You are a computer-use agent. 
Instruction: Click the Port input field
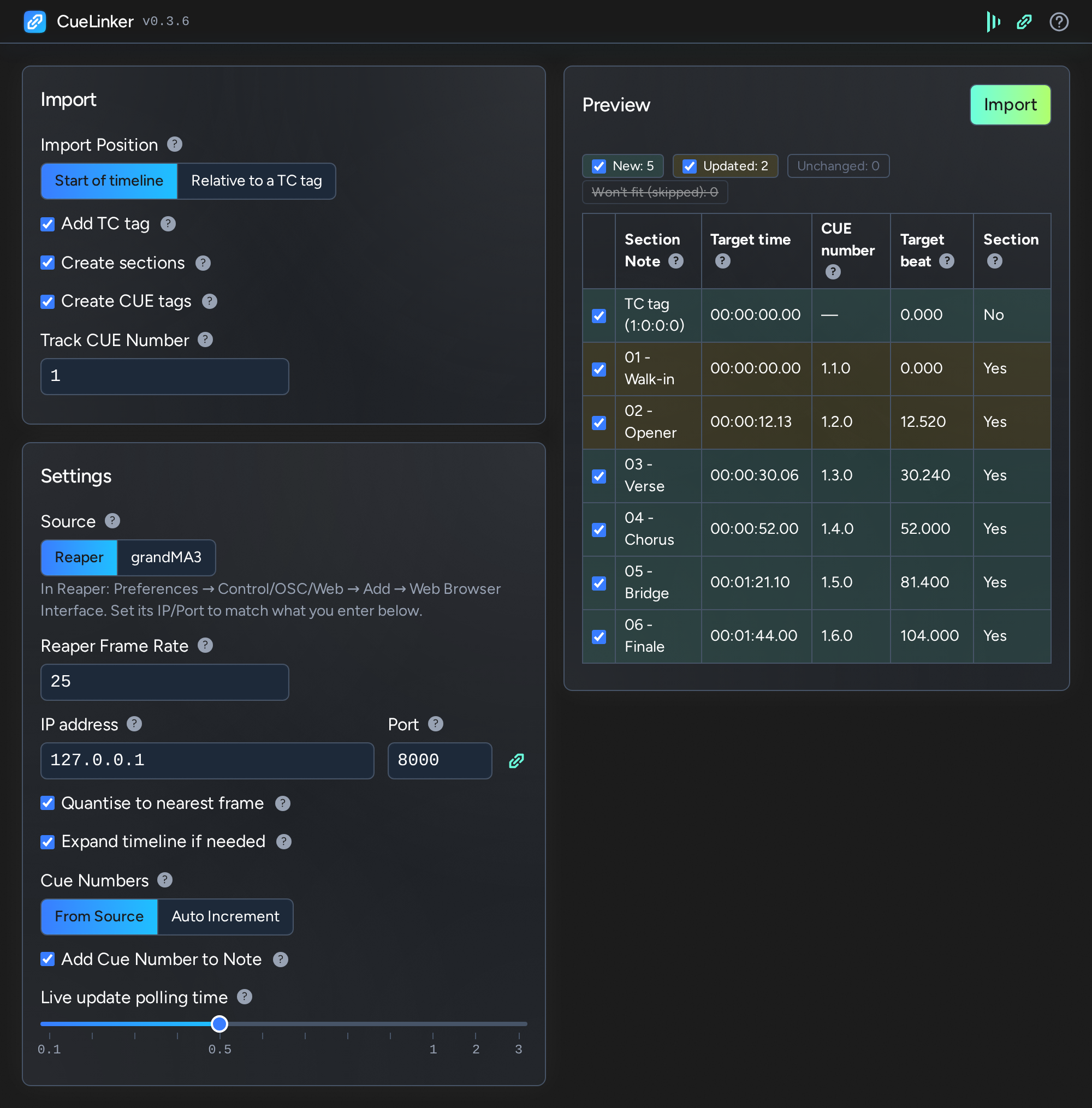click(440, 761)
